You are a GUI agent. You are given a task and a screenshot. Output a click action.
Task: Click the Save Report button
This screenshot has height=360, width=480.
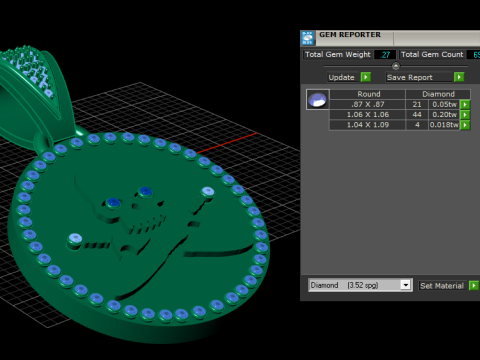click(419, 77)
